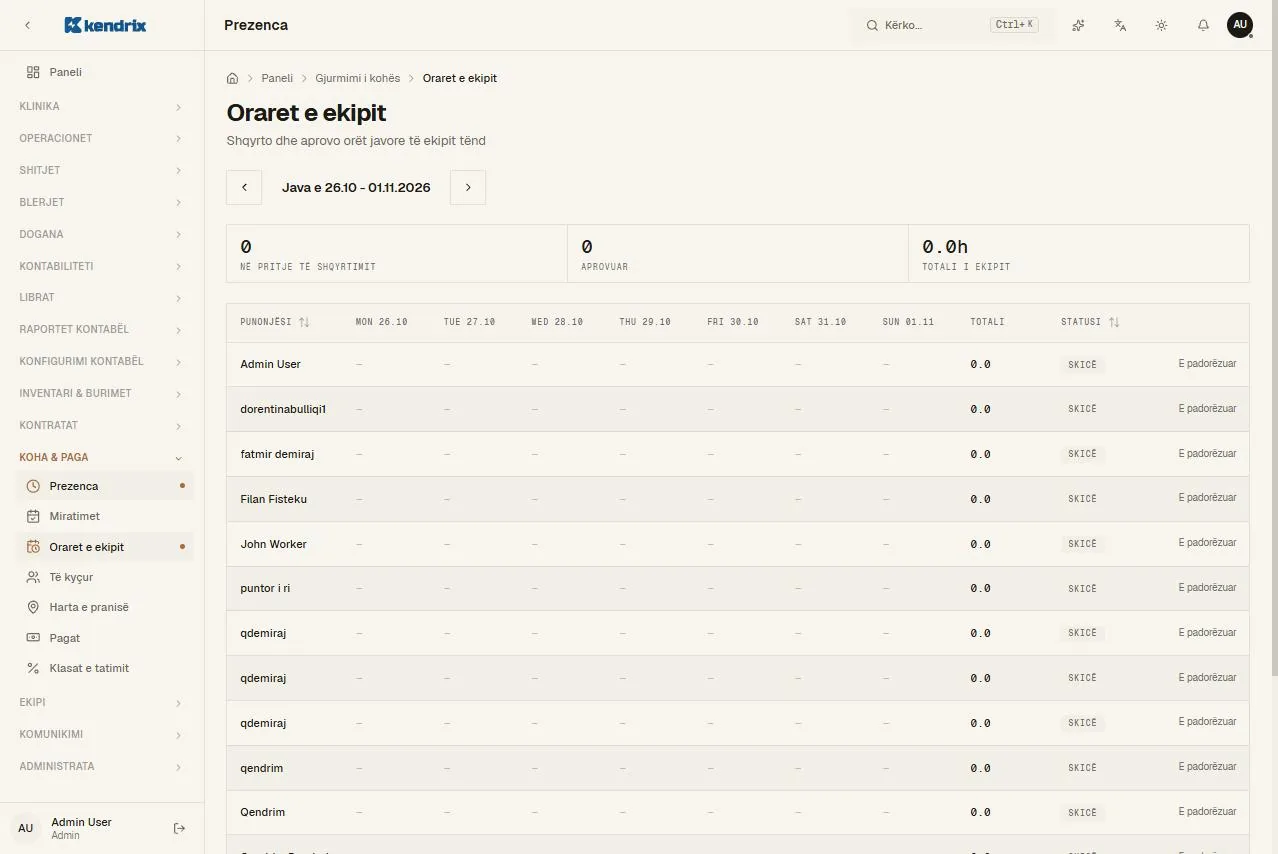This screenshot has height=854, width=1278.
Task: Click dorentinabulliqi1 row name
Action: point(284,409)
